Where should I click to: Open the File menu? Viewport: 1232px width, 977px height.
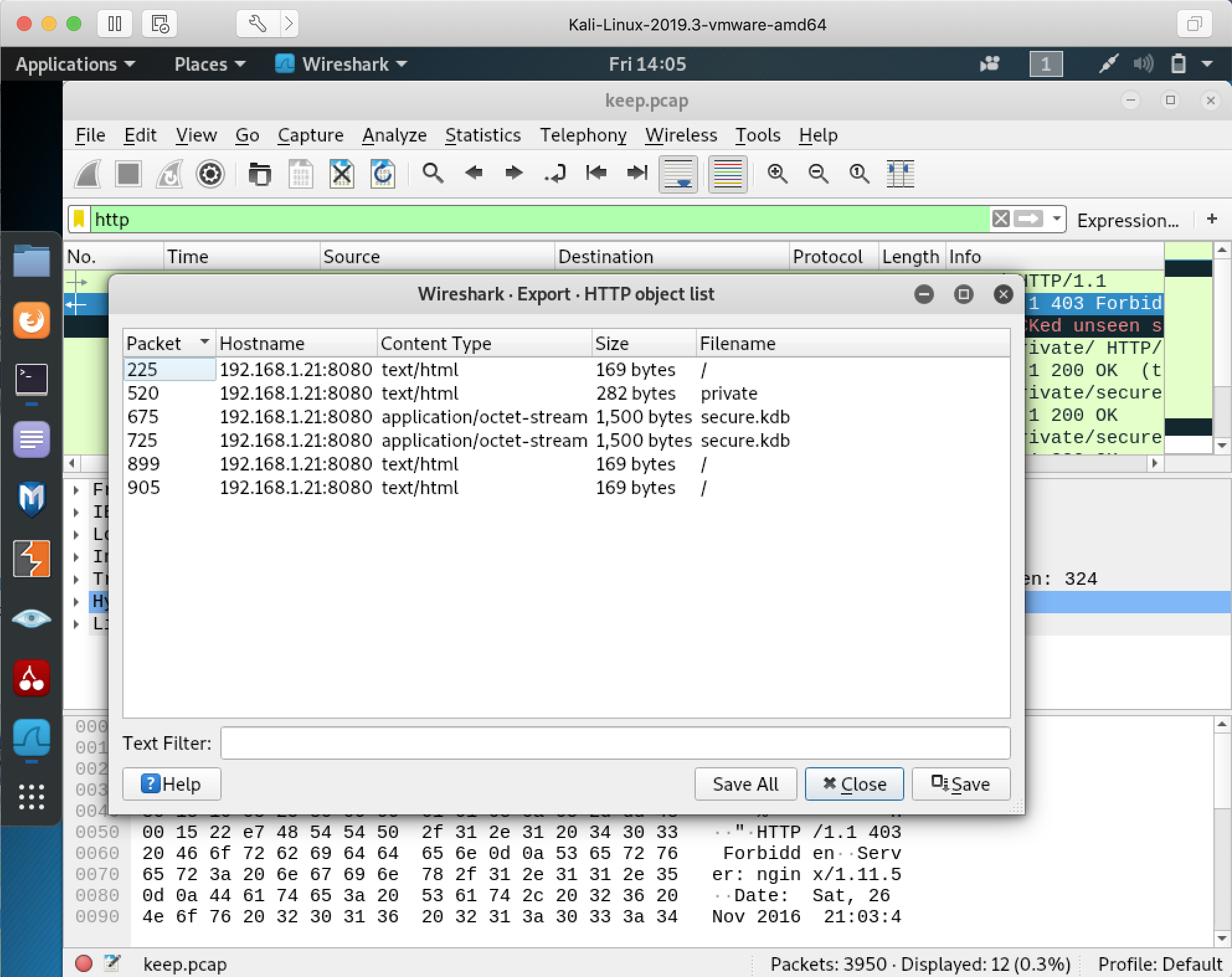point(90,135)
